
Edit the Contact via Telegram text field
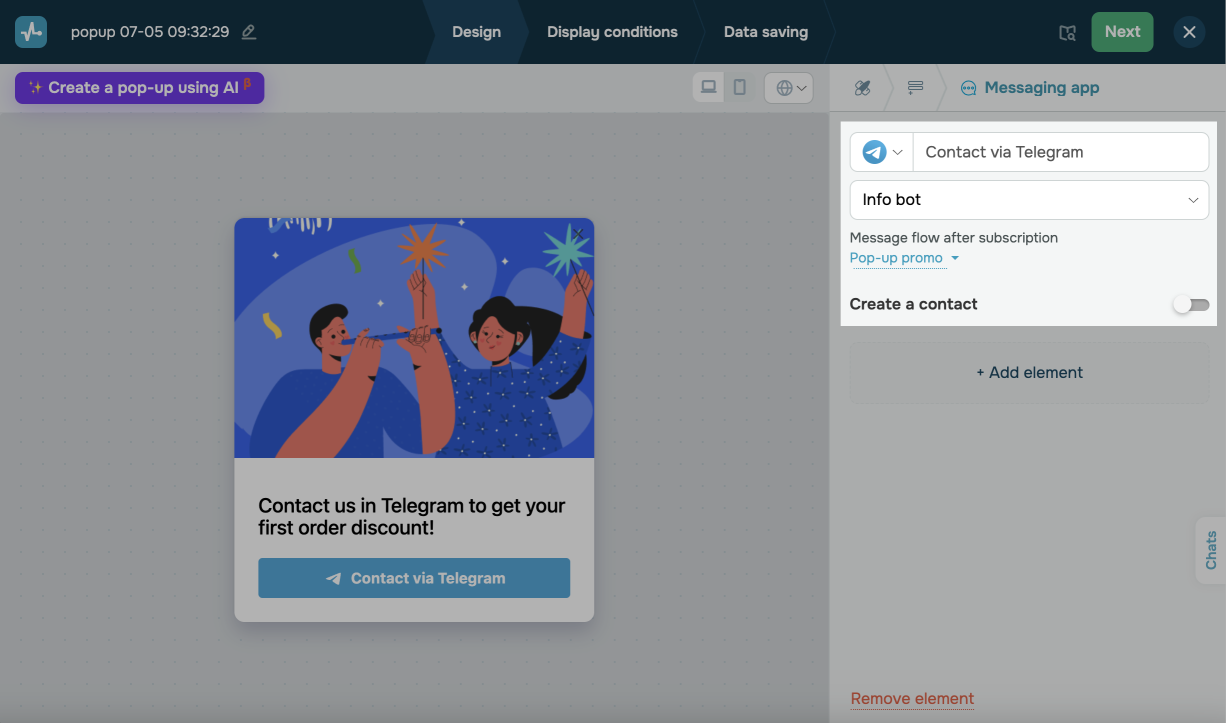(x=1060, y=152)
